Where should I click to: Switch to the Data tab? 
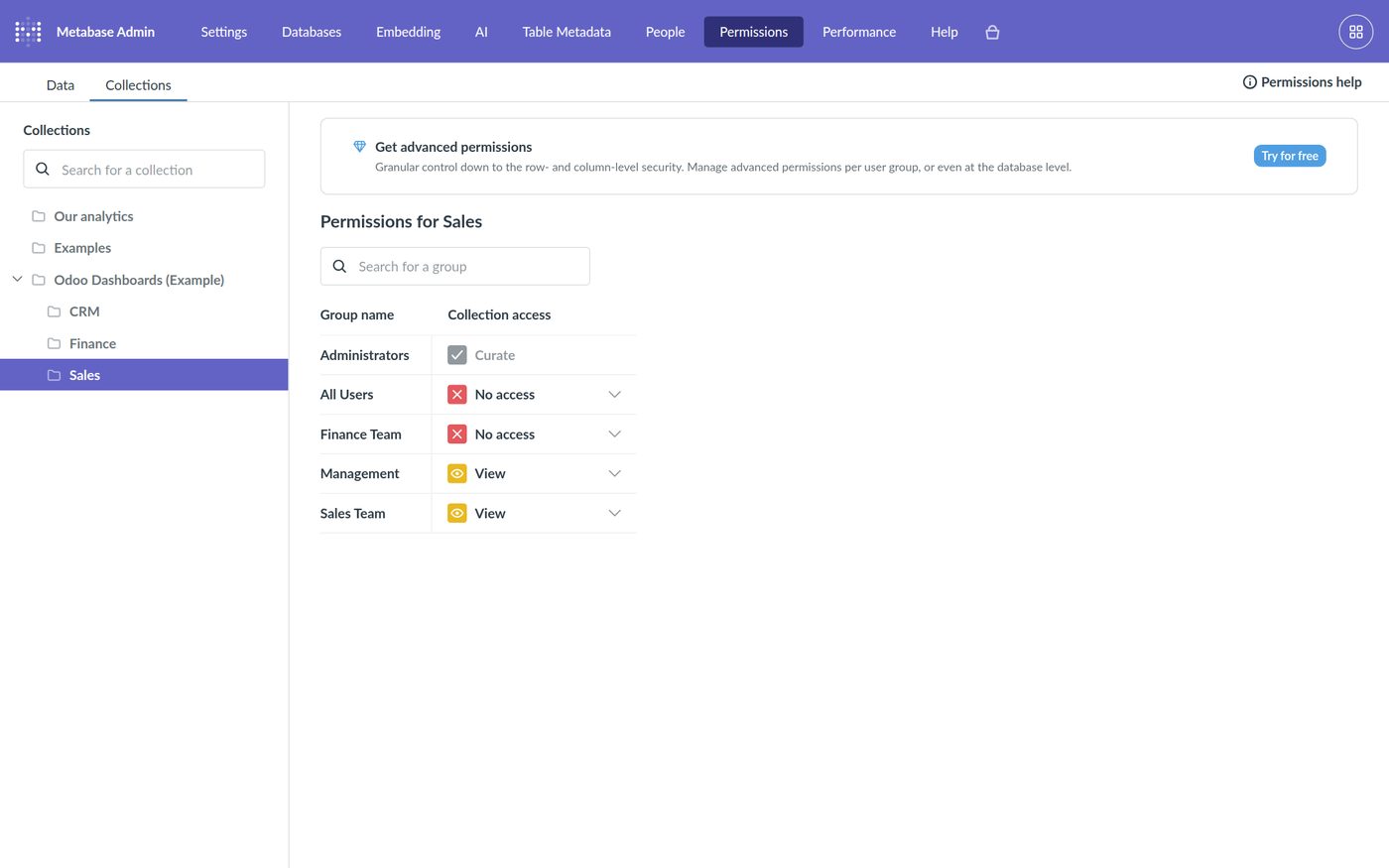[x=61, y=85]
